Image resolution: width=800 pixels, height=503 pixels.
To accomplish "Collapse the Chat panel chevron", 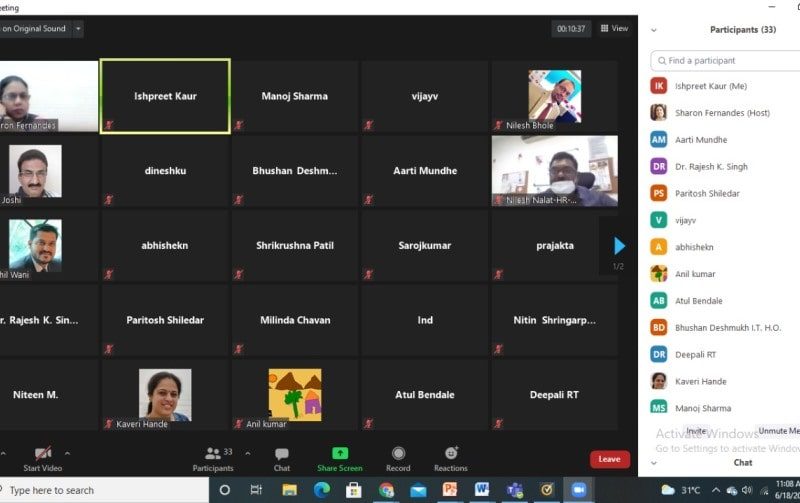I will click(x=654, y=463).
